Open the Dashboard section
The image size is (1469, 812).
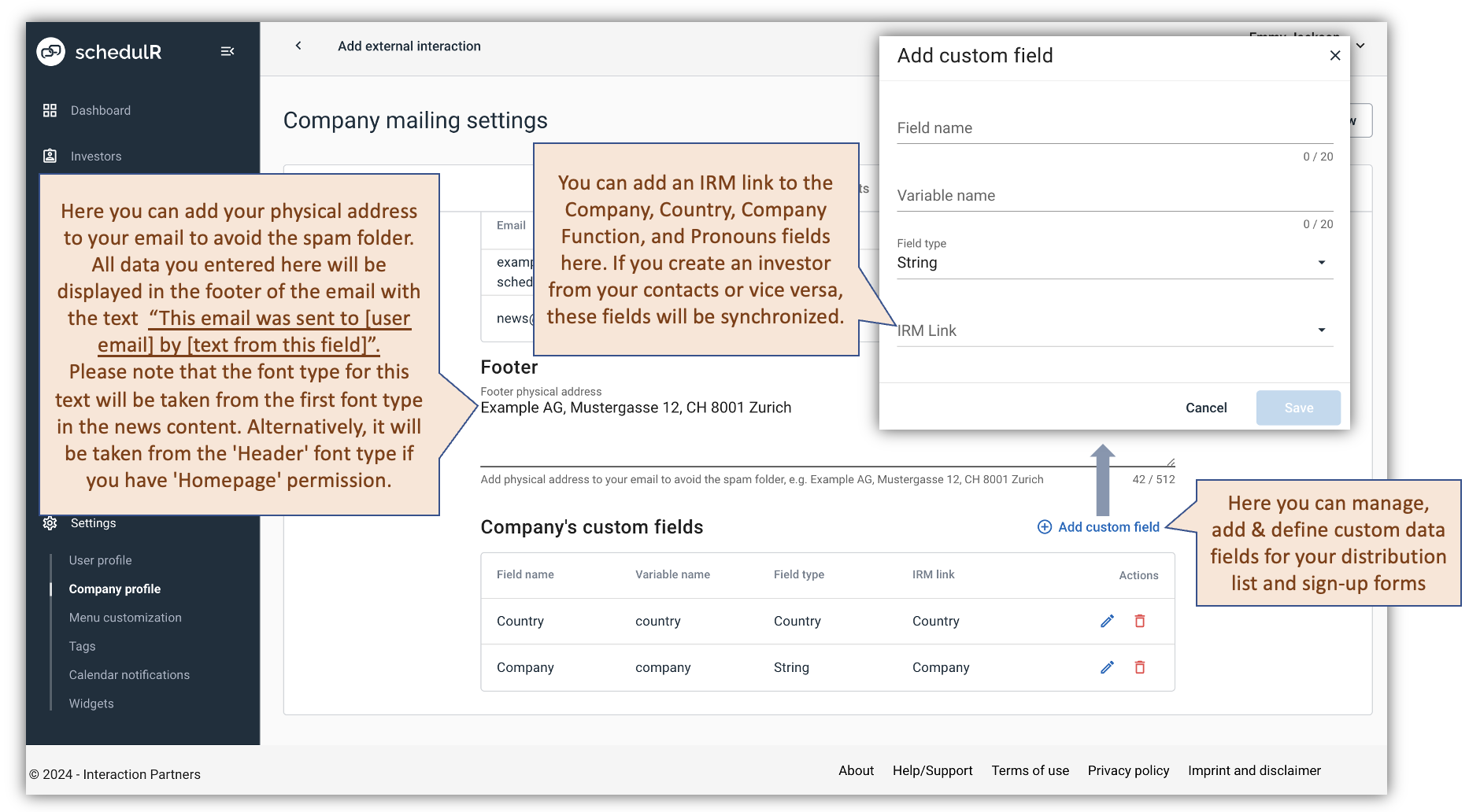[x=100, y=110]
